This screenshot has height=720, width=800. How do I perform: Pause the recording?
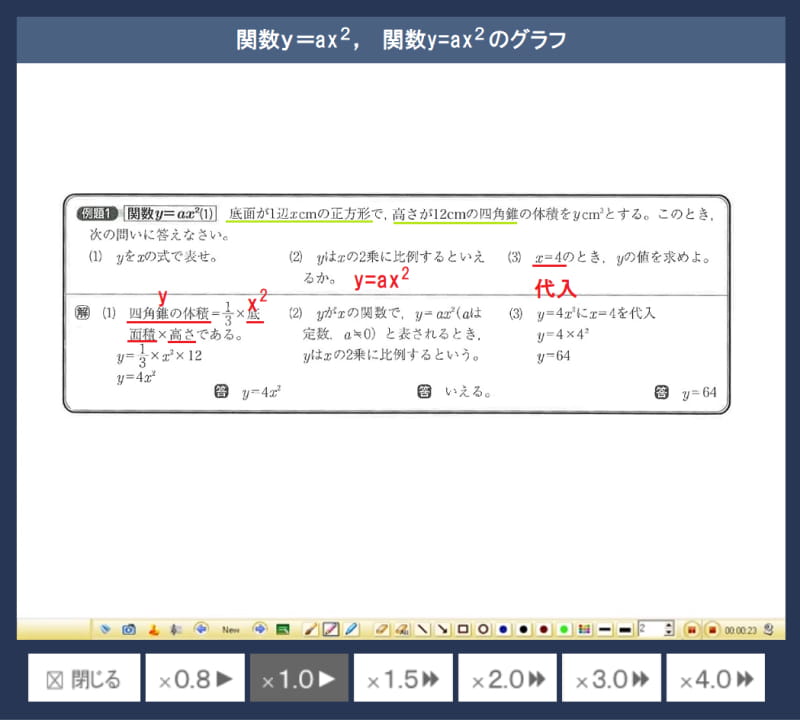click(691, 630)
